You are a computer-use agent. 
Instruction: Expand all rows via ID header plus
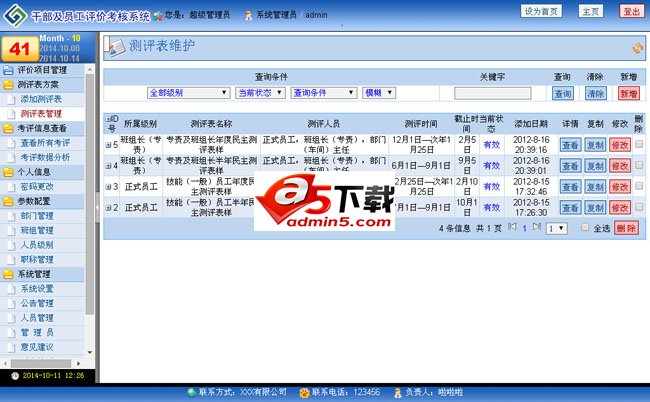108,119
